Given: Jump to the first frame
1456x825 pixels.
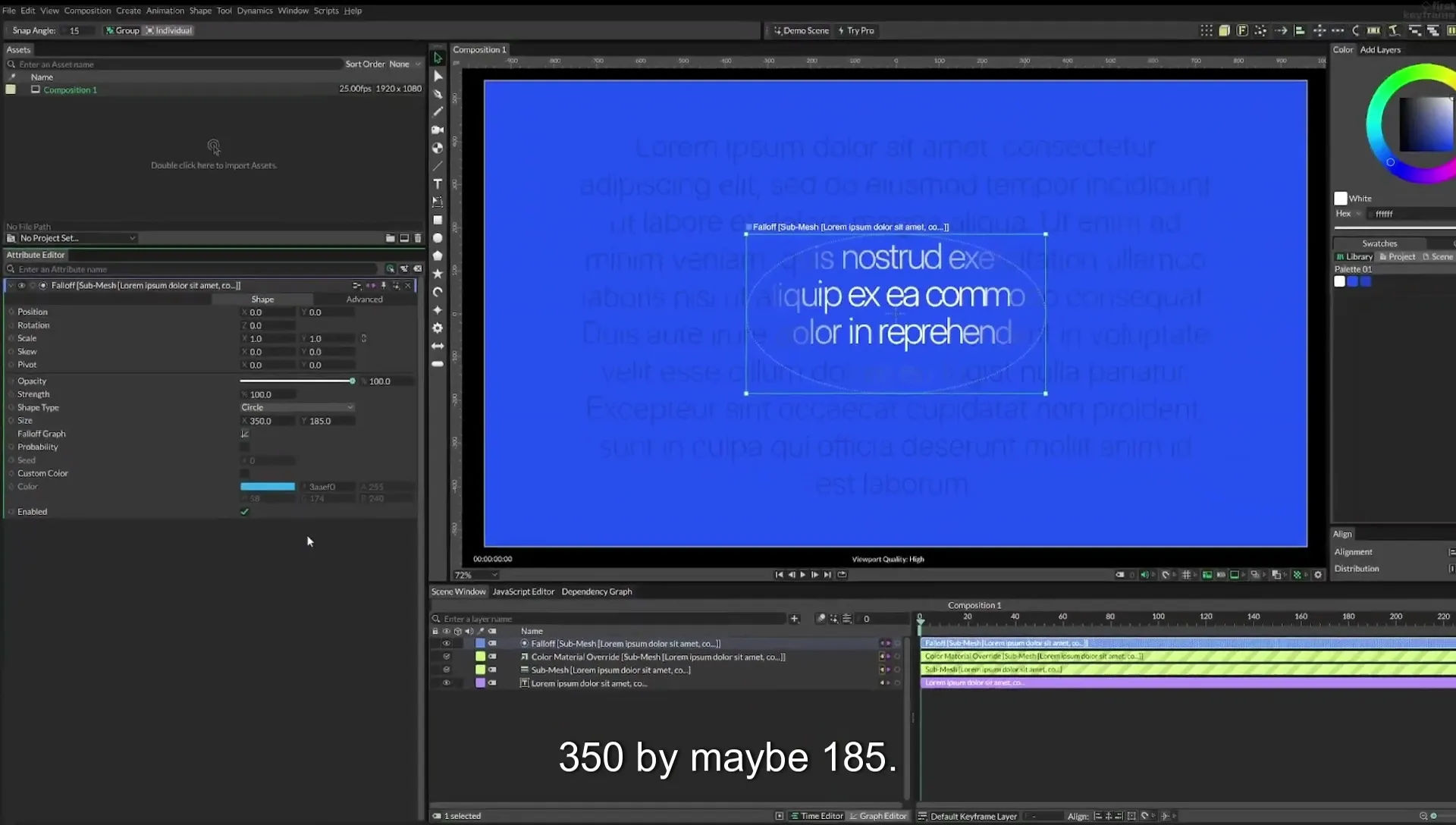Looking at the screenshot, I should (779, 575).
